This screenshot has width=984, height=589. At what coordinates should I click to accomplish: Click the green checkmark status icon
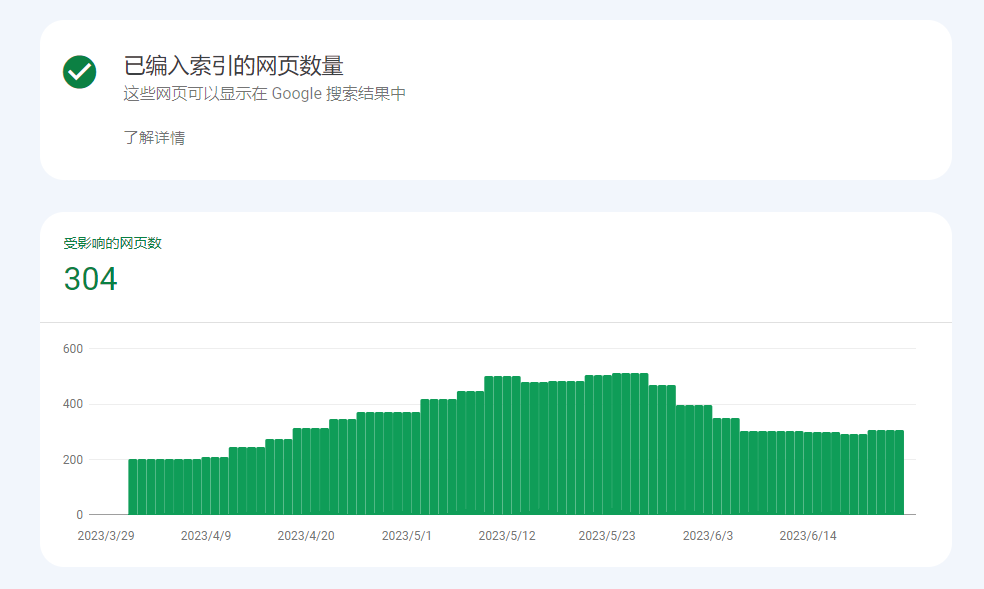click(x=80, y=72)
